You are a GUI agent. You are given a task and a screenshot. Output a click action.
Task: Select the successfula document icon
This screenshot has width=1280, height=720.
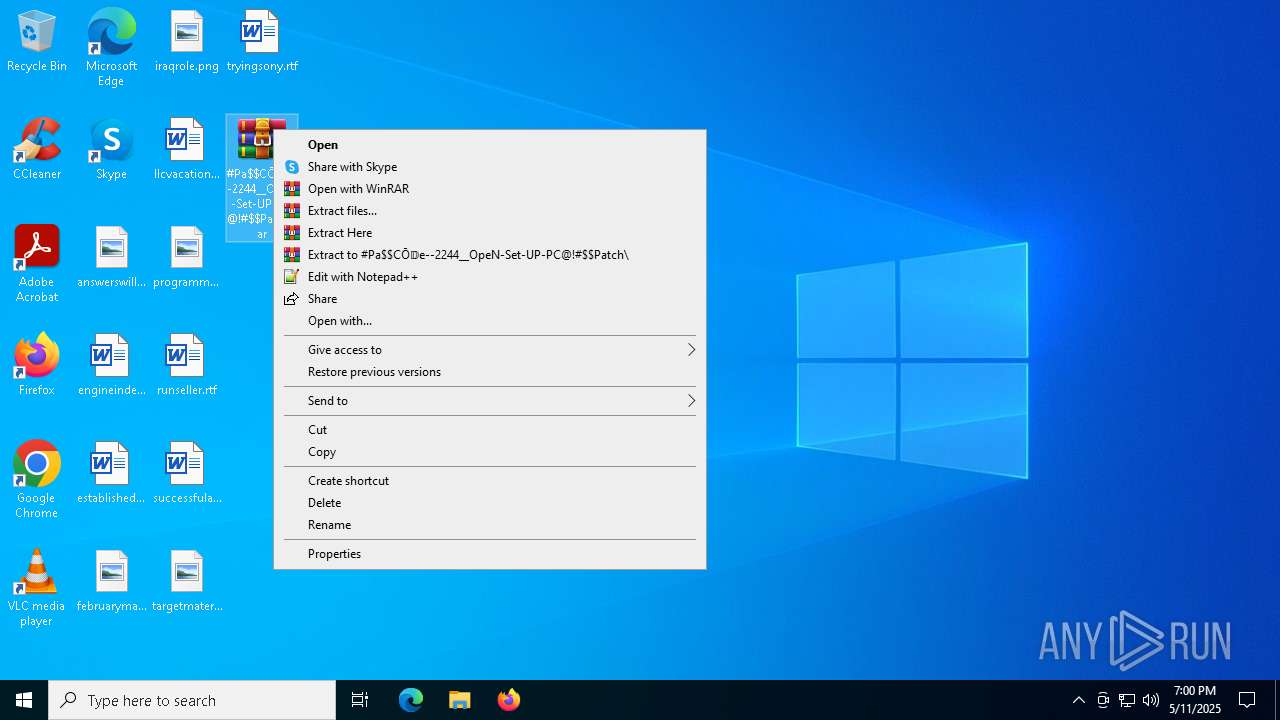186,474
